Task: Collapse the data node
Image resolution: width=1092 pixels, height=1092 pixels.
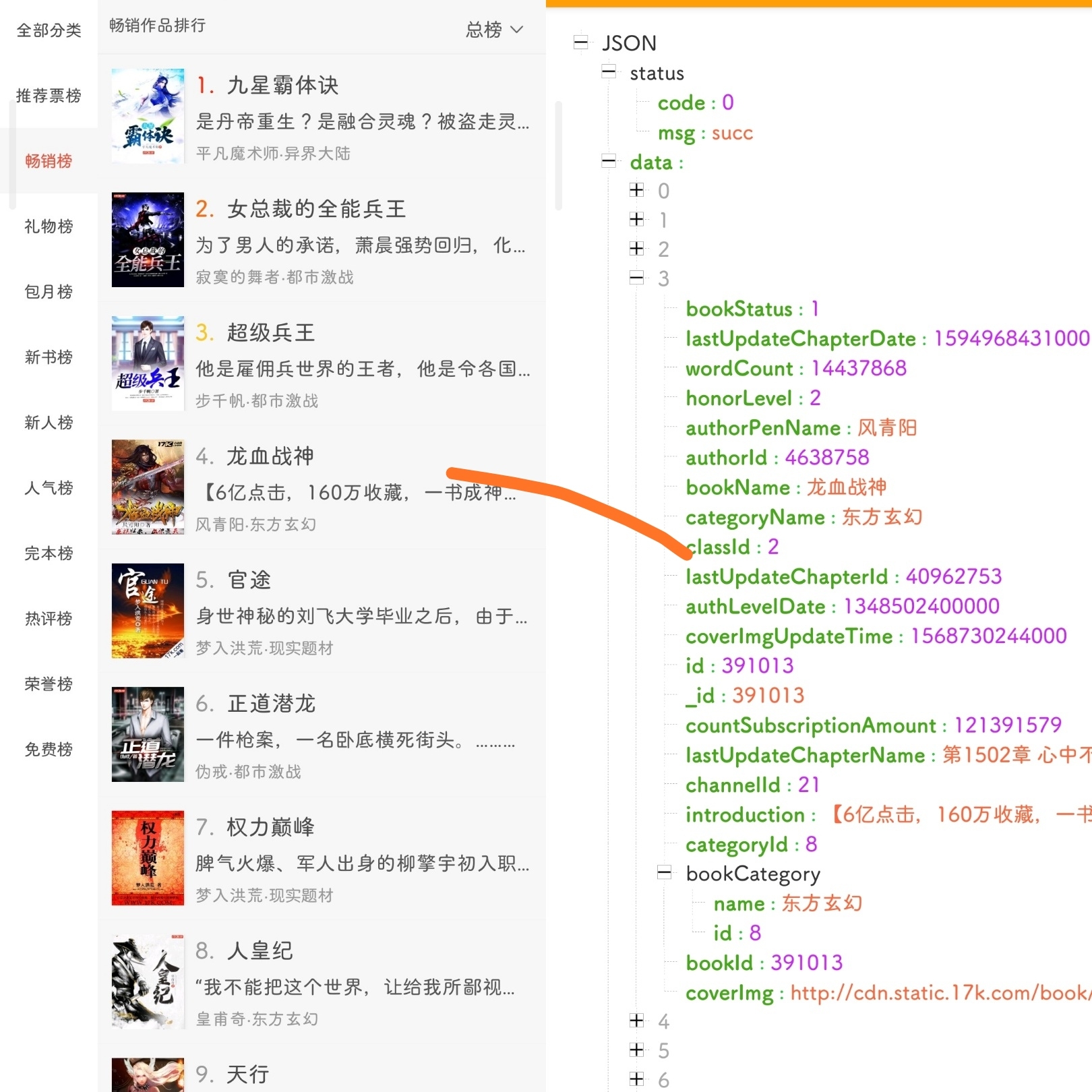Action: (607, 162)
